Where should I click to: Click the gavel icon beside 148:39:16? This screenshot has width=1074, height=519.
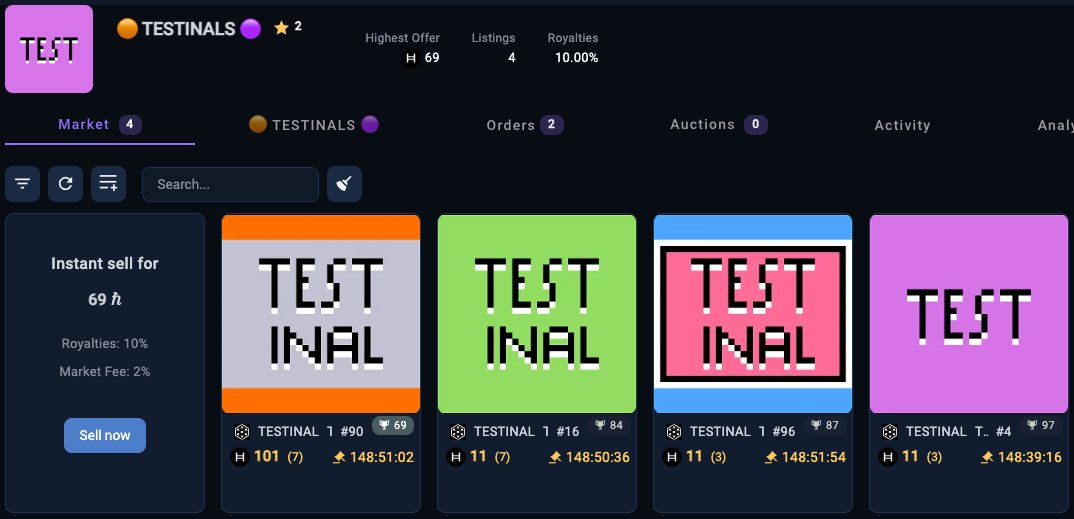pos(987,457)
